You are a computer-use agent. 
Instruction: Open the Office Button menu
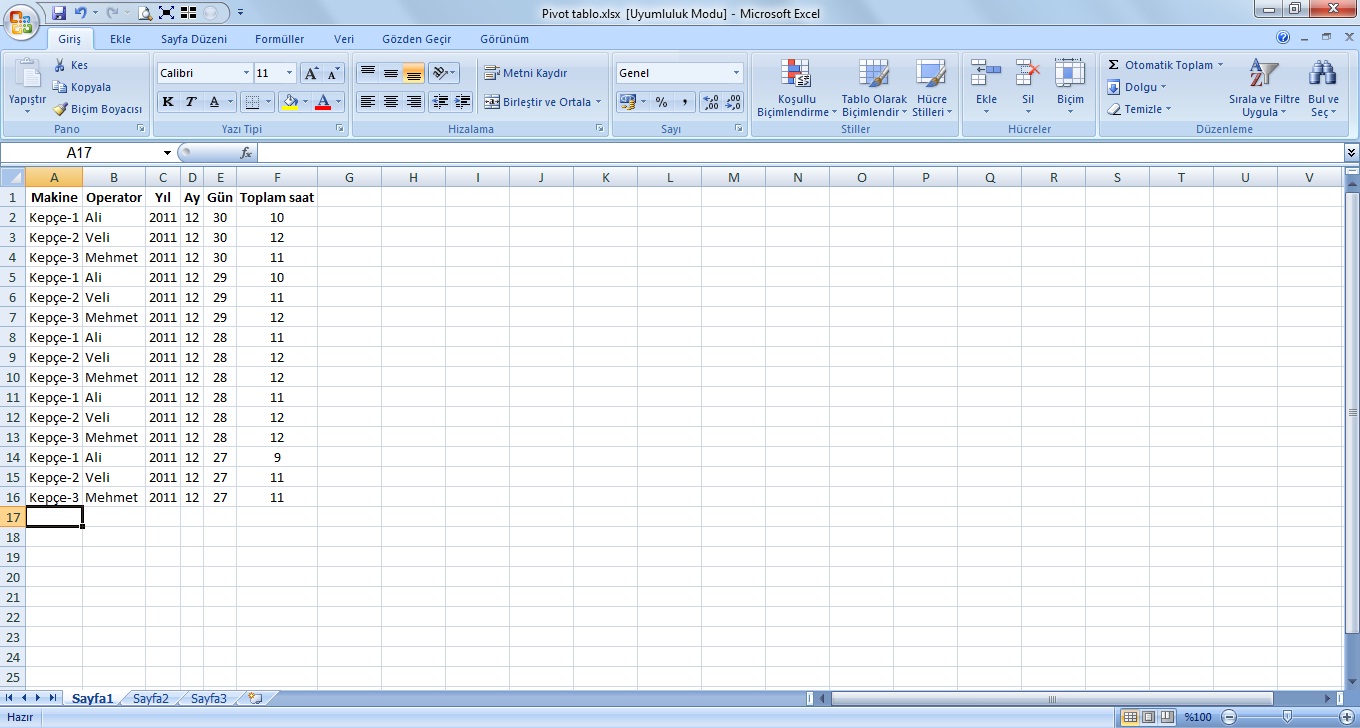click(21, 20)
